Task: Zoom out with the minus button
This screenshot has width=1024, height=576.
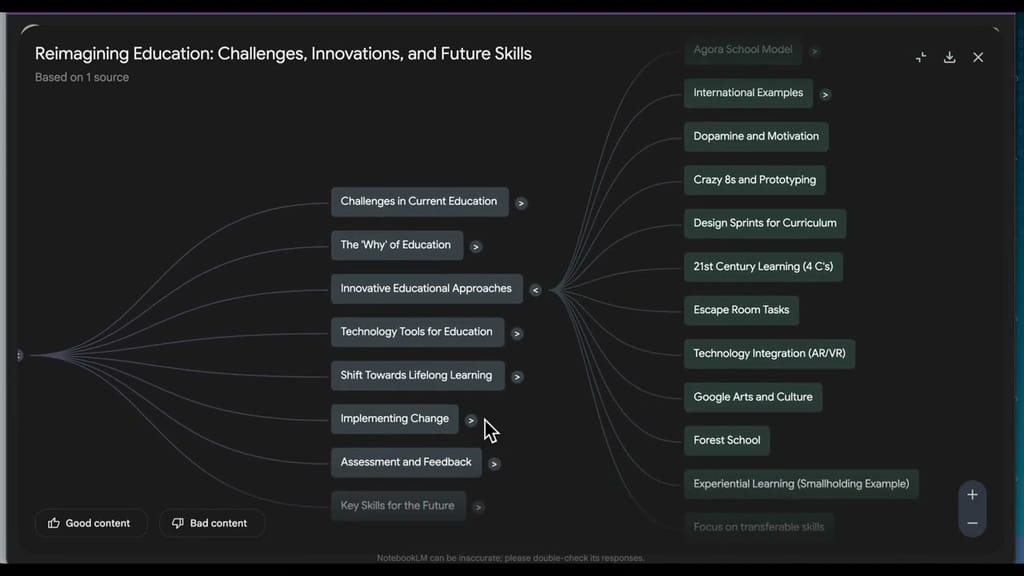Action: click(x=972, y=523)
